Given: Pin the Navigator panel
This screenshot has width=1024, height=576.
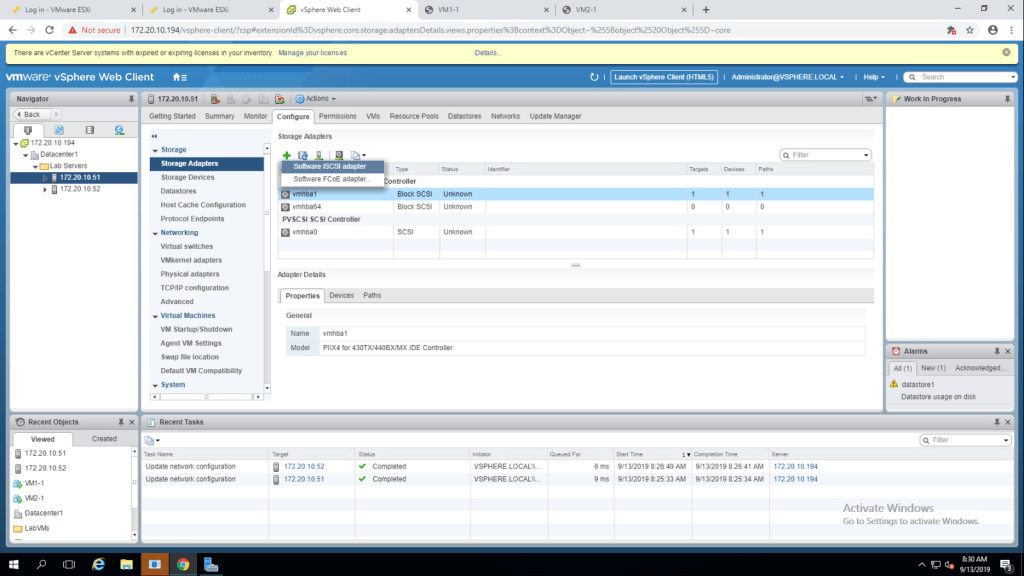Looking at the screenshot, I should pyautogui.click(x=131, y=99).
